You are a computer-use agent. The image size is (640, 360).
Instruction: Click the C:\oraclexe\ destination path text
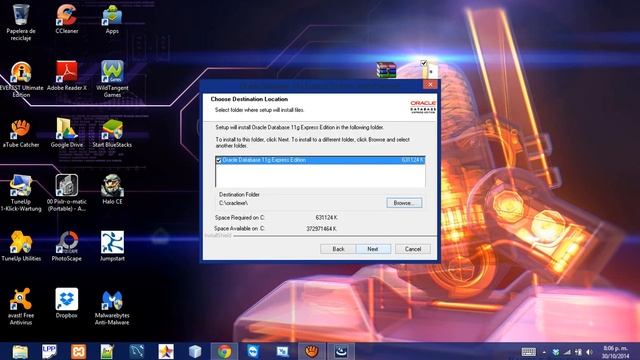233,203
